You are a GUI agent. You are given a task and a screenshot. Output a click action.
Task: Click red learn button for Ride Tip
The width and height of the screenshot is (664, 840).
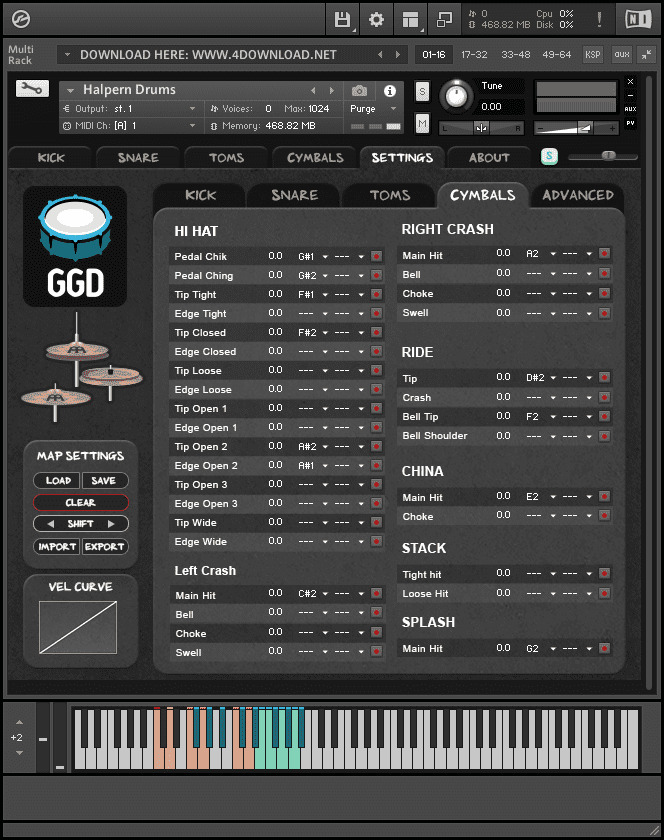(x=604, y=378)
